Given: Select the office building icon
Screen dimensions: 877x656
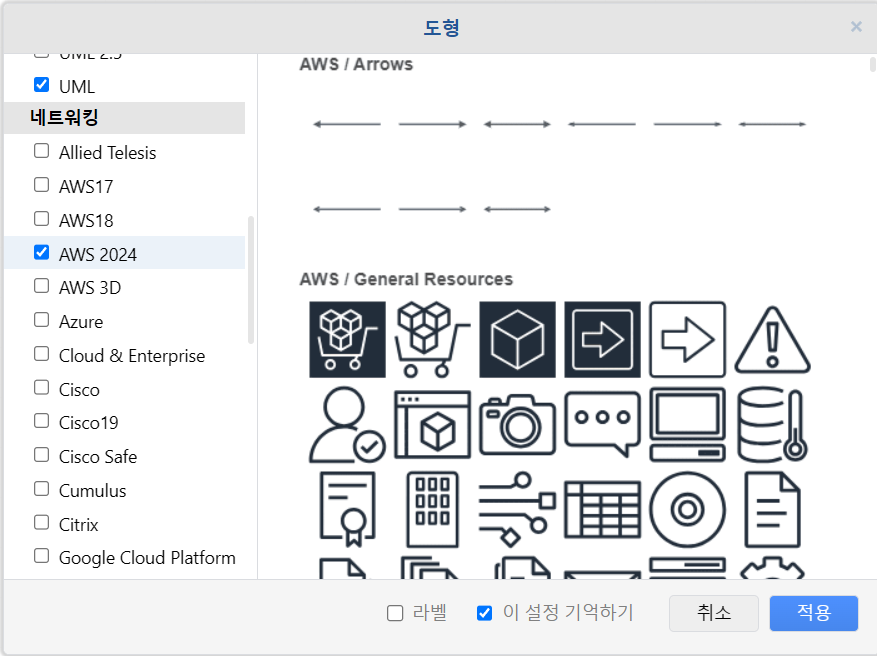Looking at the screenshot, I should 432,509.
